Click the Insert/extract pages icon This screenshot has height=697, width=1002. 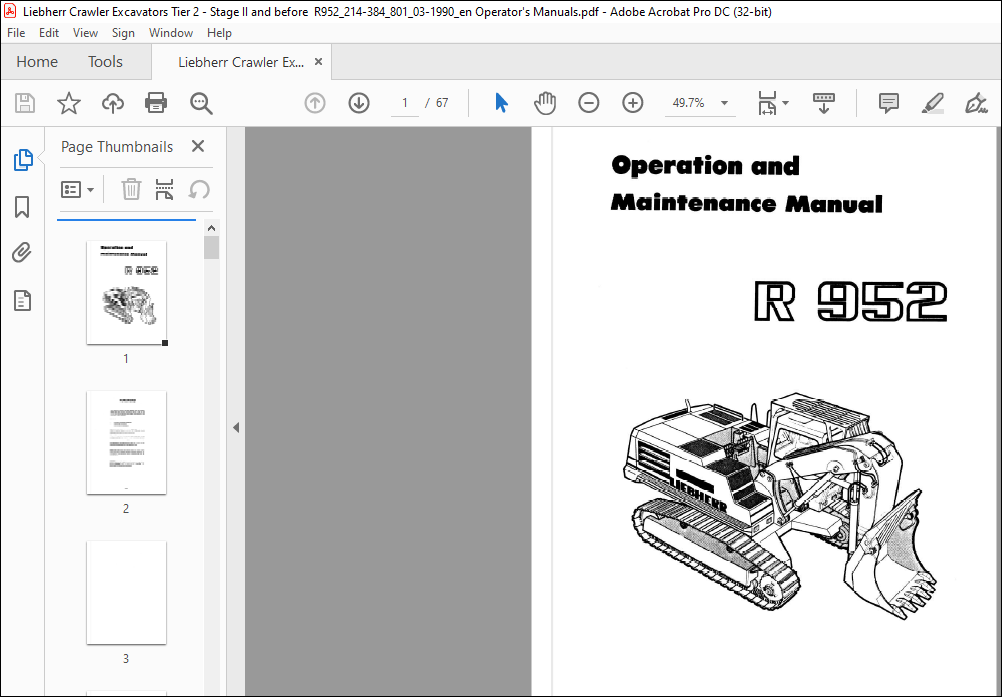[164, 190]
